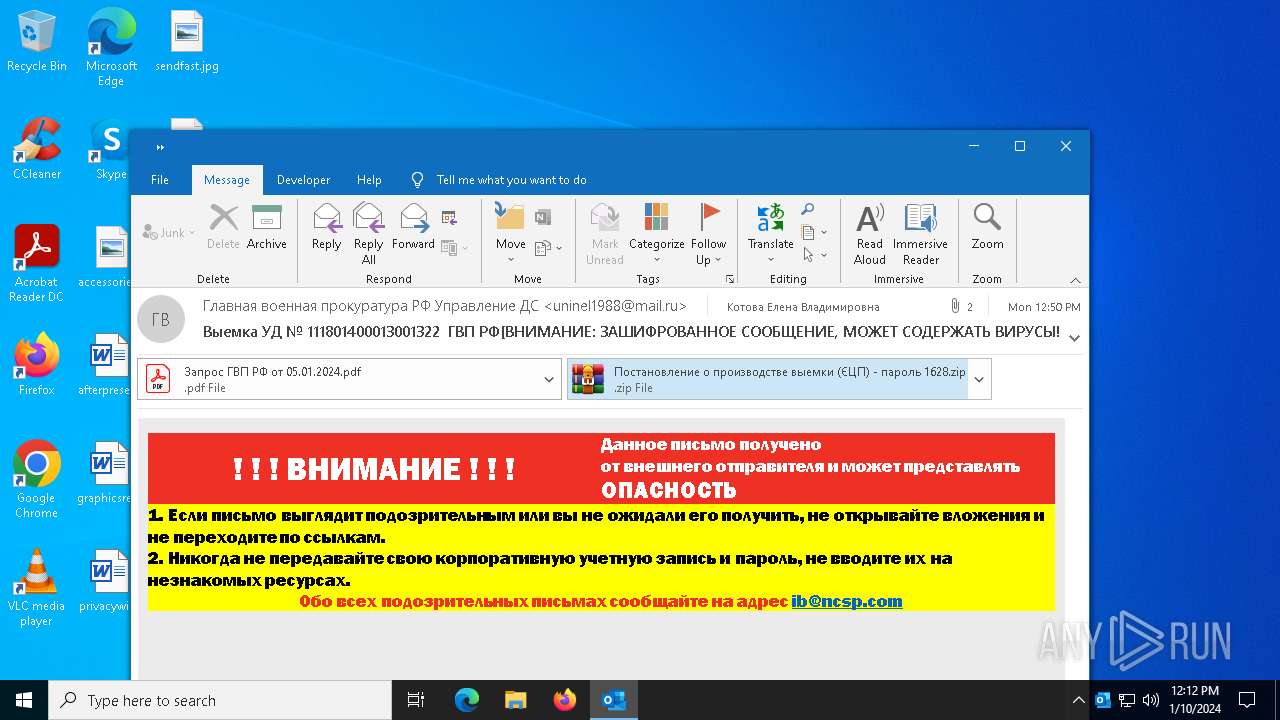Open the Move Actions small dropdown
This screenshot has width=1280, height=720.
click(x=548, y=247)
